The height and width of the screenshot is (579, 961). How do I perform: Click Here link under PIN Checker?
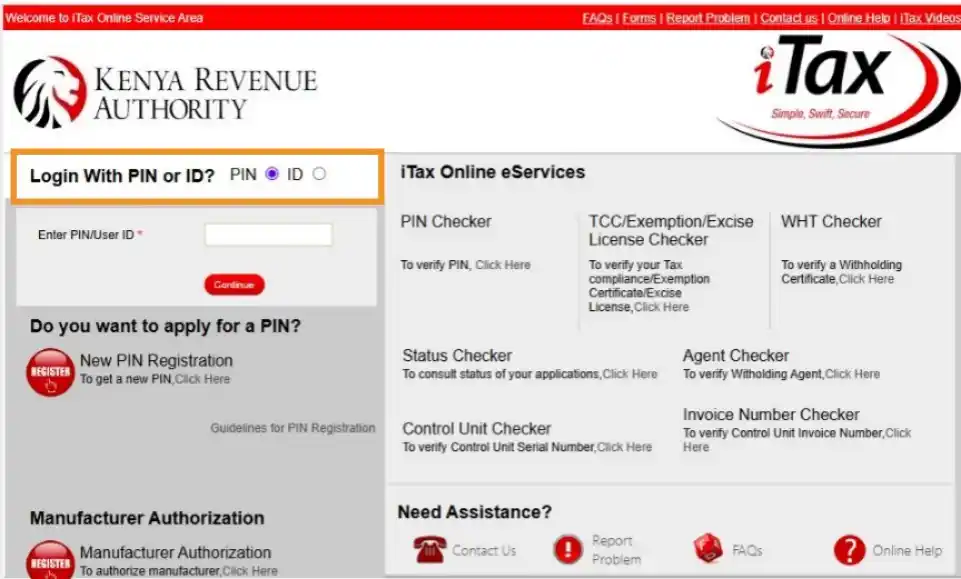coord(503,265)
